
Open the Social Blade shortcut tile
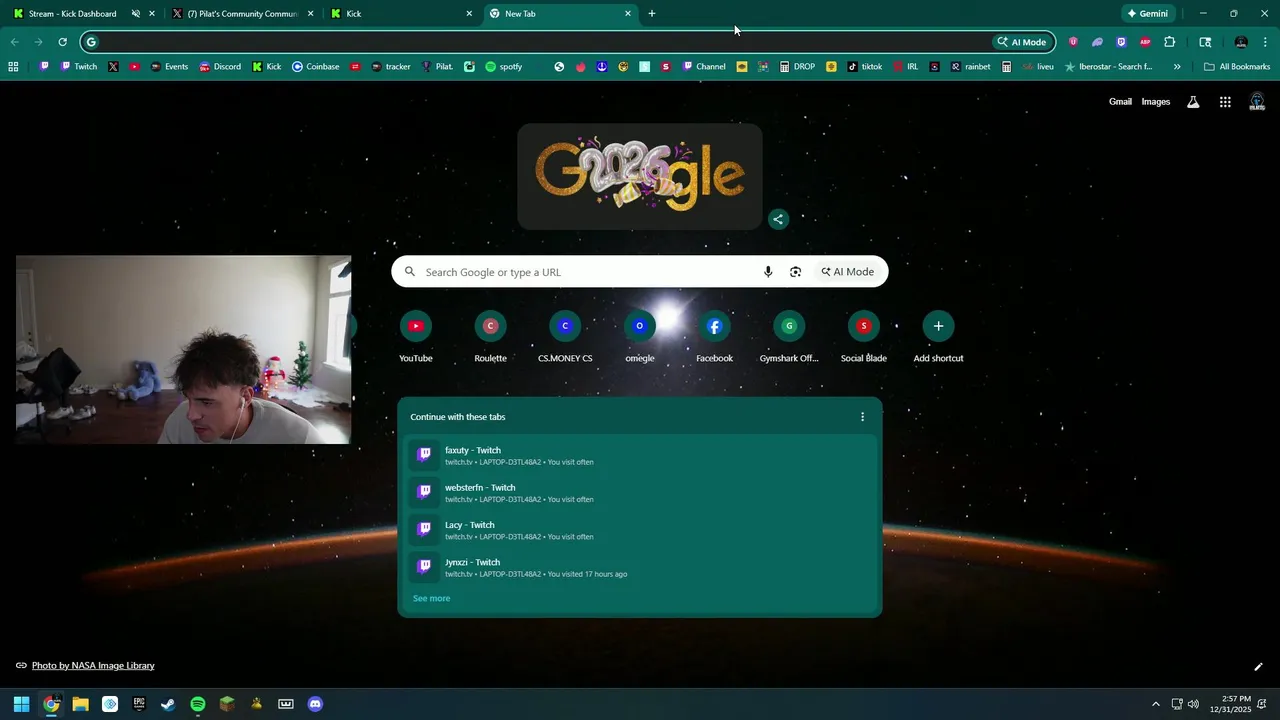864,337
